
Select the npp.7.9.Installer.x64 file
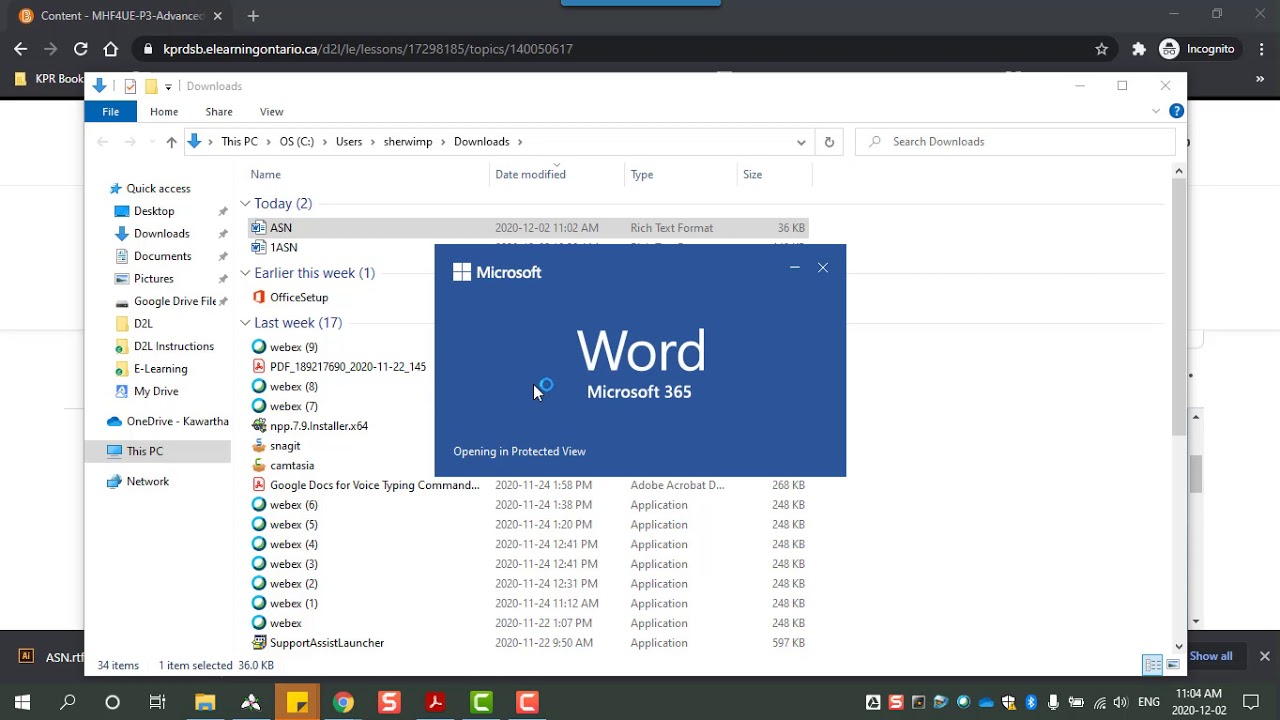point(318,426)
